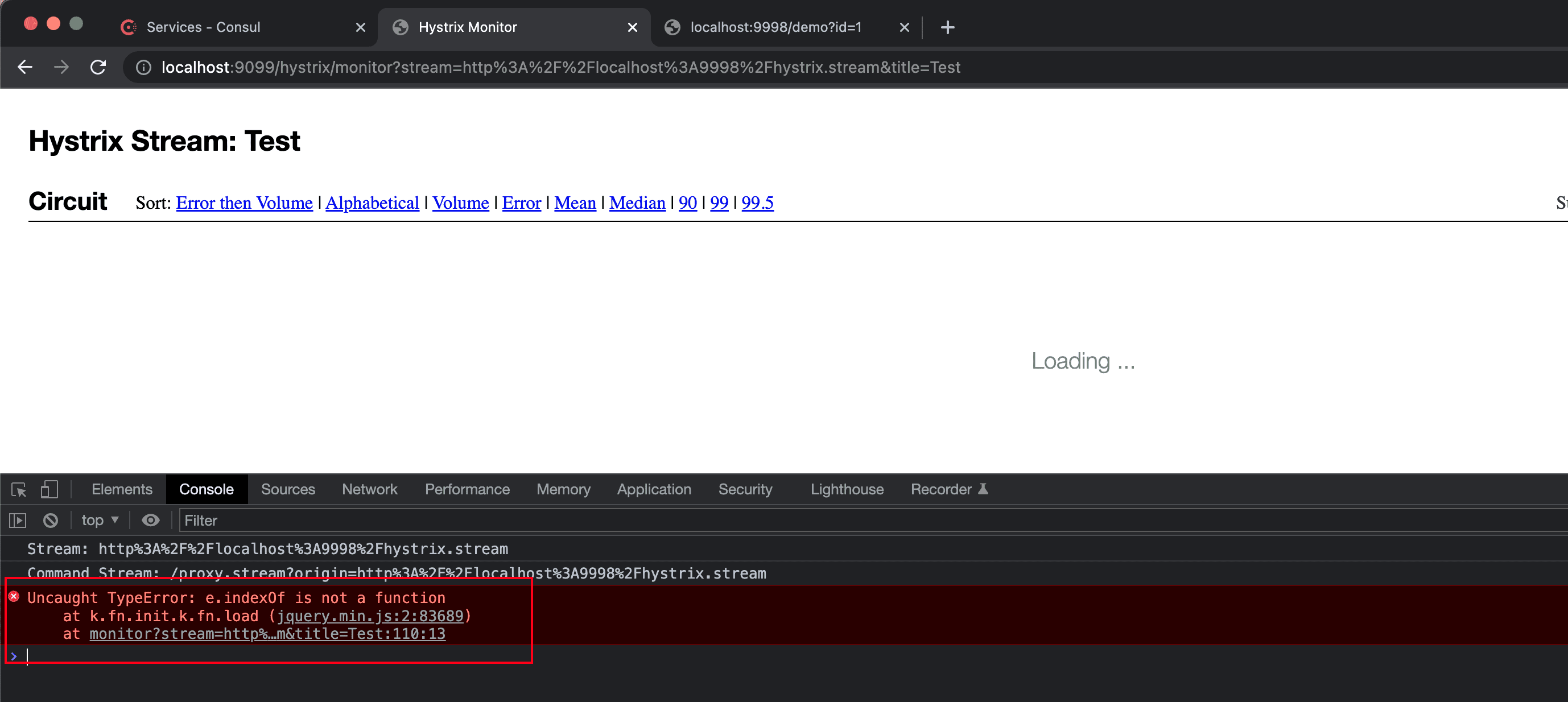Image resolution: width=1568 pixels, height=702 pixels.
Task: Show the console sidebar
Action: coord(18,521)
